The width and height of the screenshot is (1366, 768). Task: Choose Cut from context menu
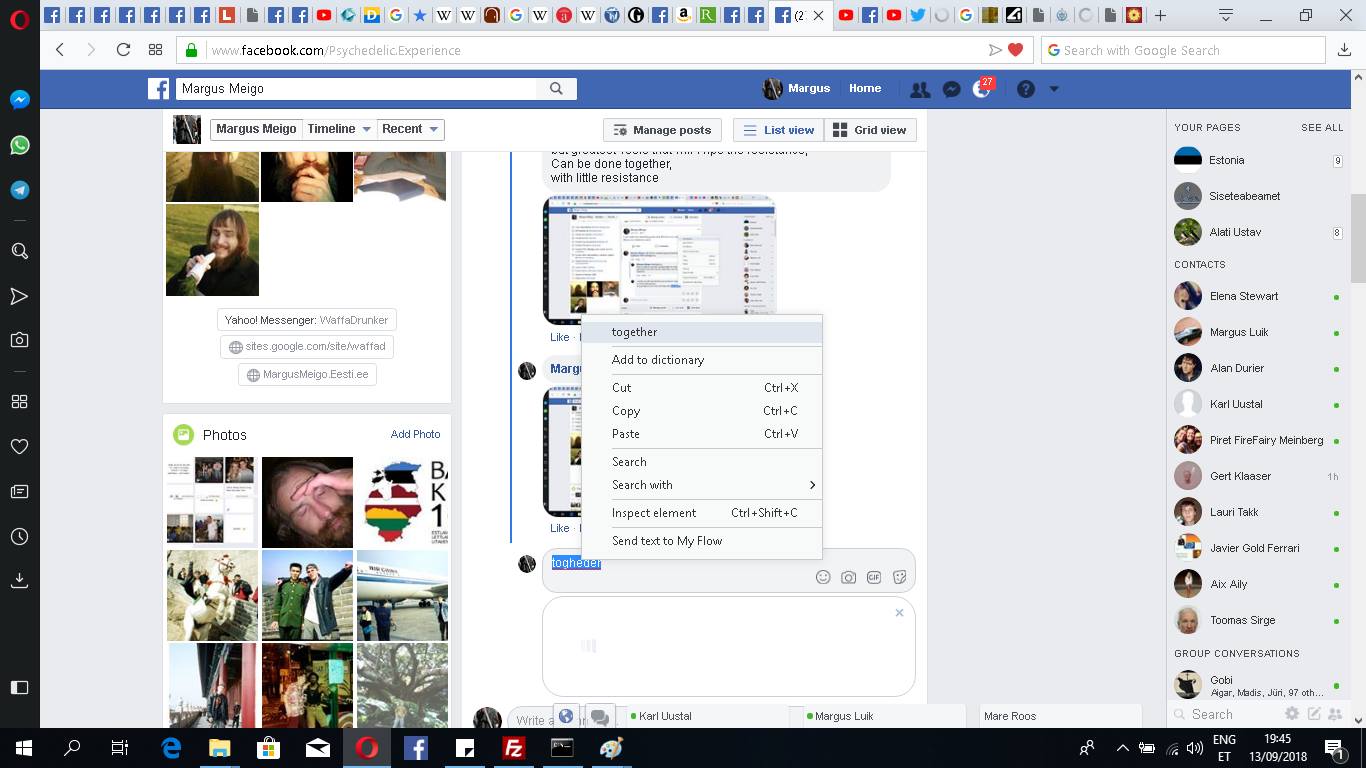coord(702,388)
